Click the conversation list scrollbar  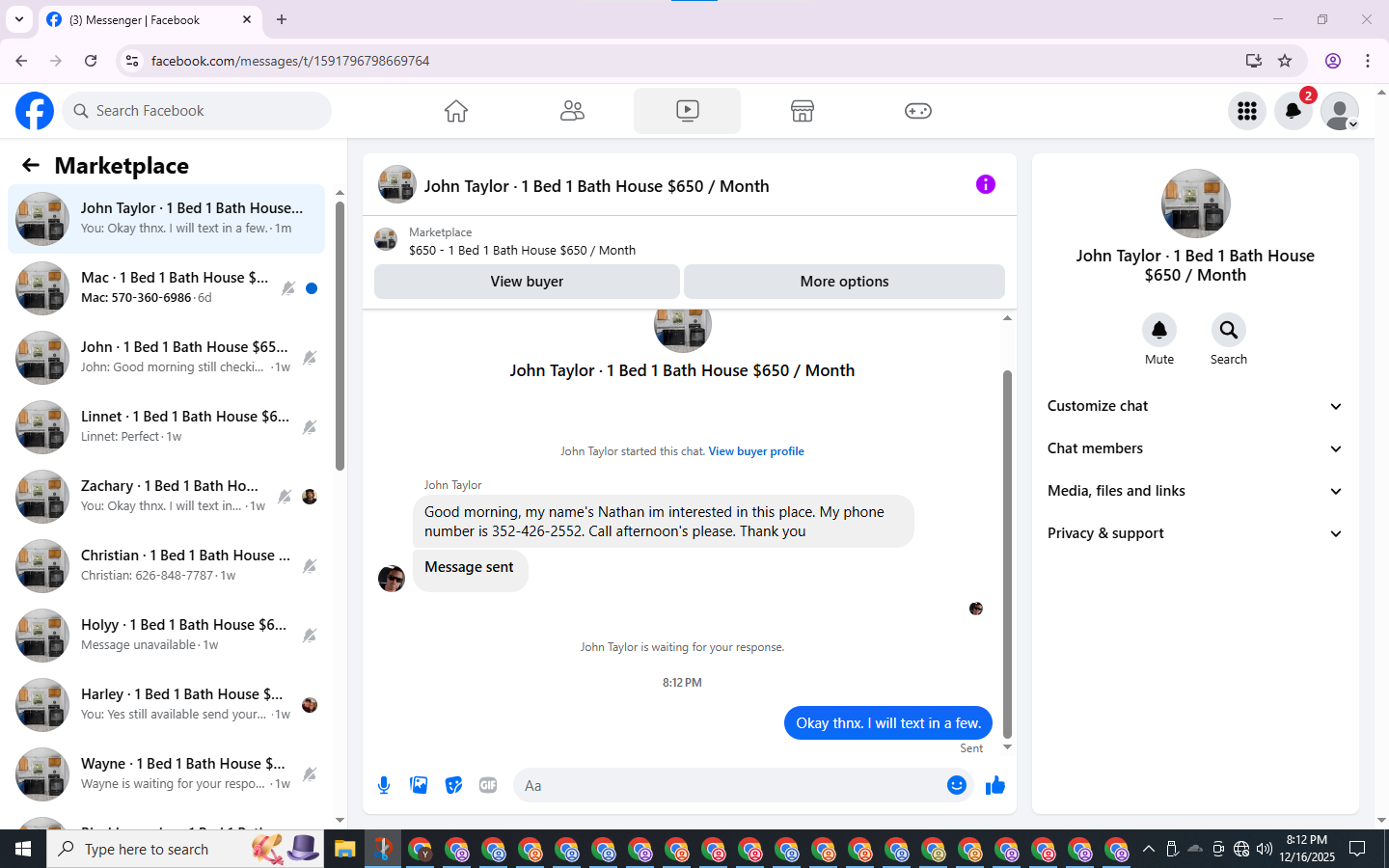tap(340, 336)
